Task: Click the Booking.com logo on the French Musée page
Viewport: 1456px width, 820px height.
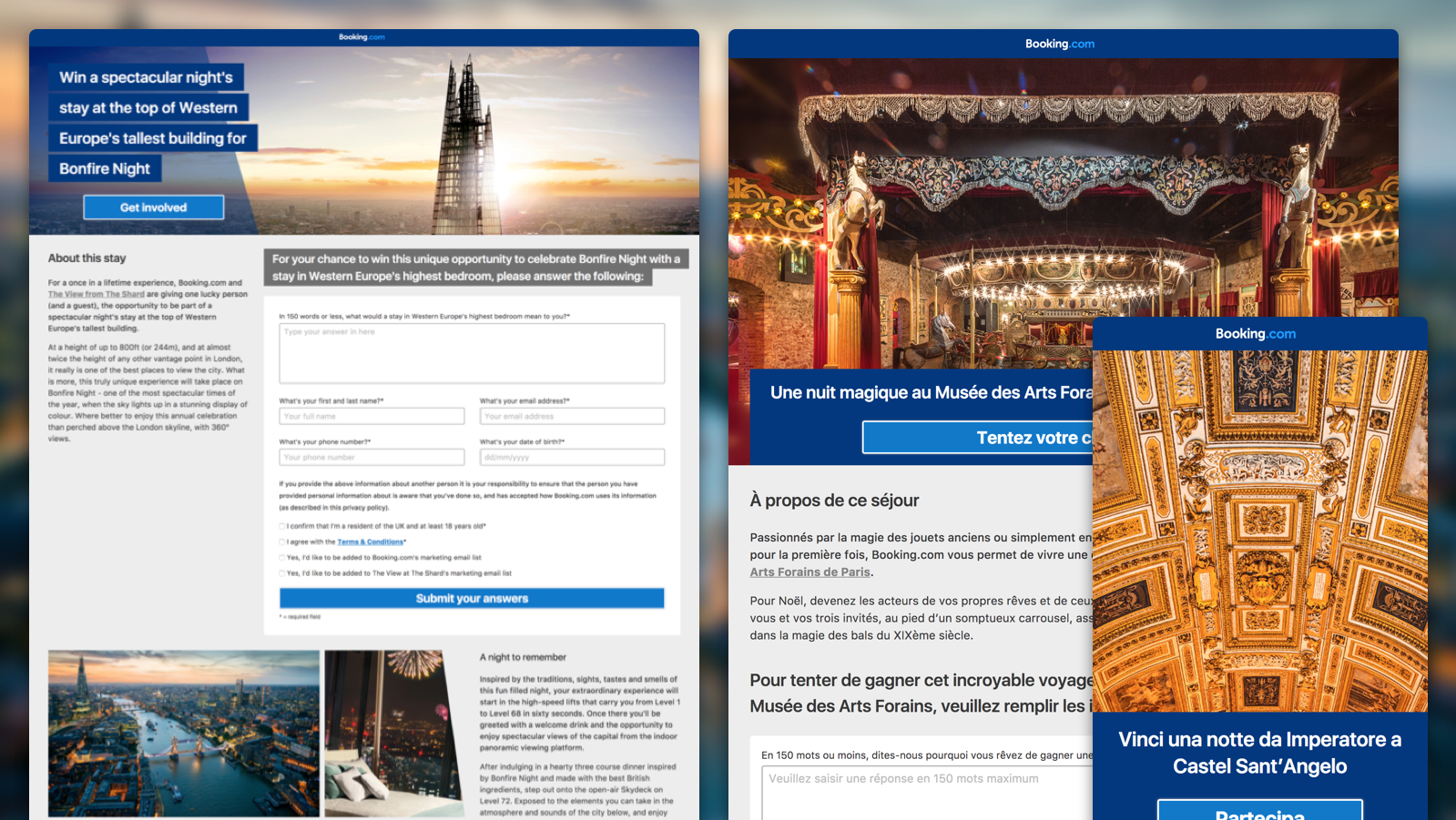Action: [x=1060, y=44]
